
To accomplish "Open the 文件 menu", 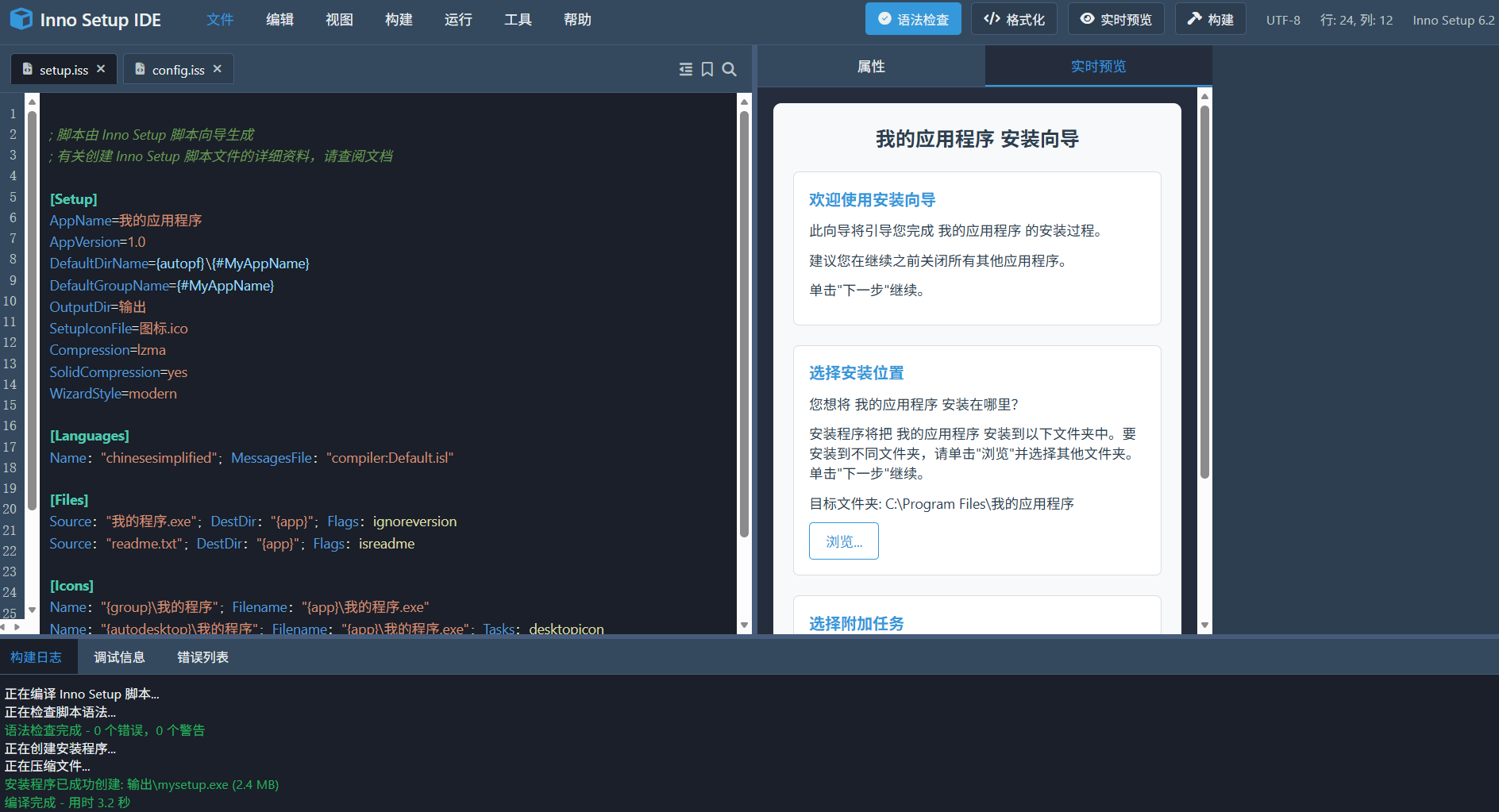I will pos(220,20).
